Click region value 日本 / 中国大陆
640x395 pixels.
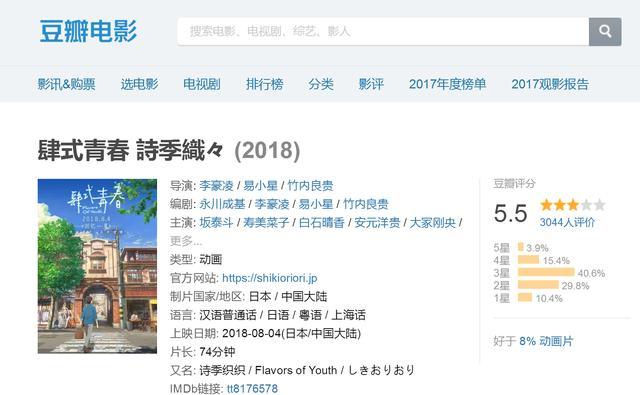click(288, 296)
